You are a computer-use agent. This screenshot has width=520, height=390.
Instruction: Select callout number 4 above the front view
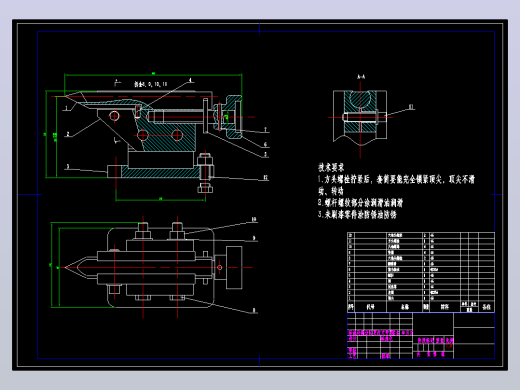coord(190,80)
